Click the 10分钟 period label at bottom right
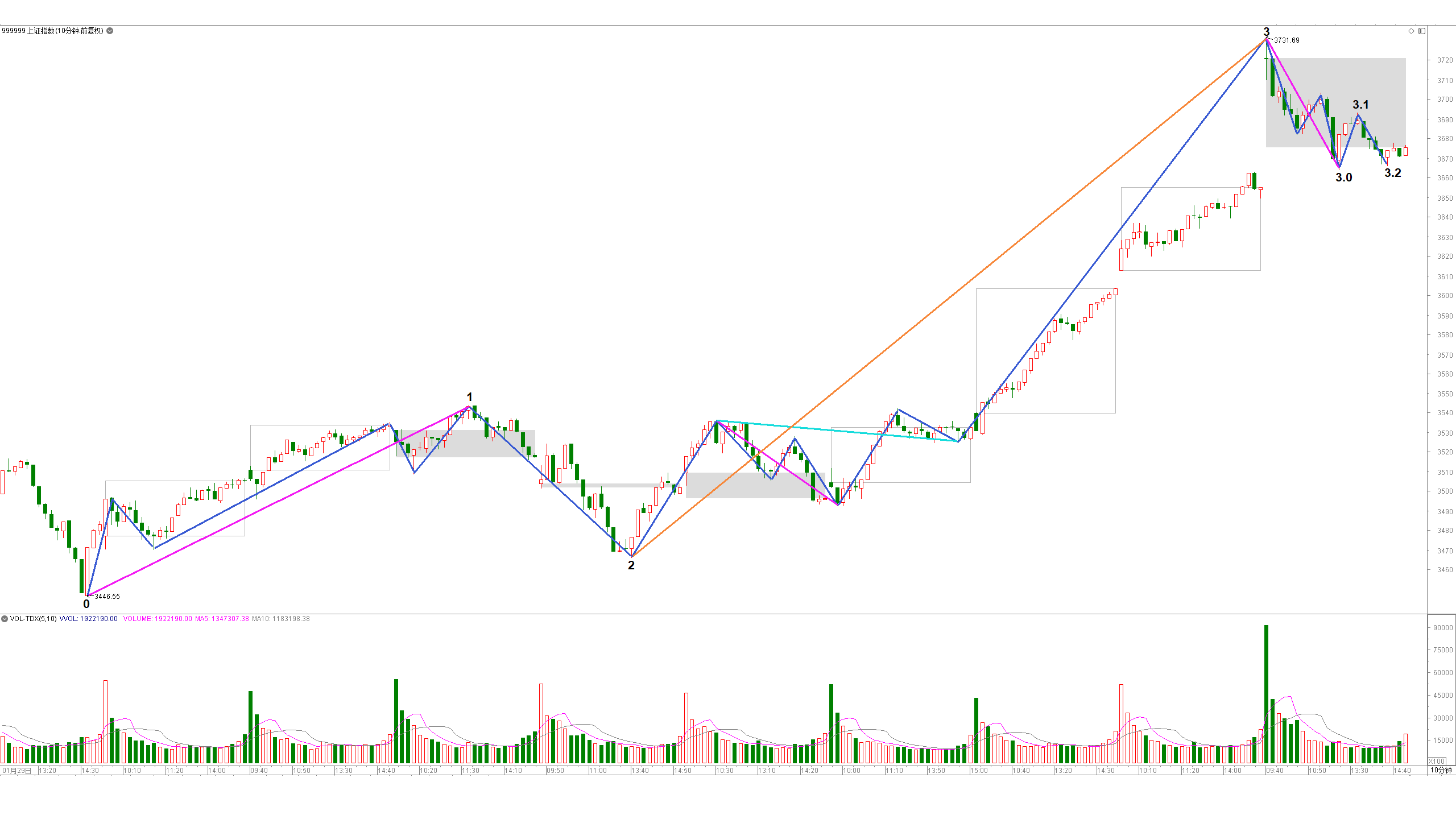The height and width of the screenshot is (819, 1456). pyautogui.click(x=1441, y=770)
